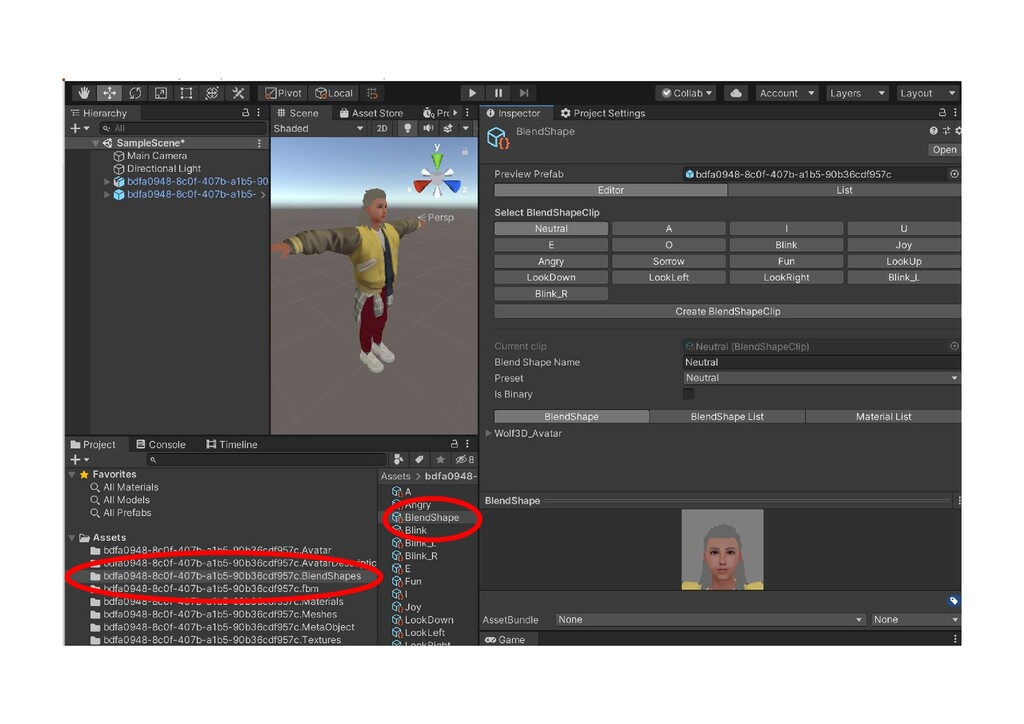The width and height of the screenshot is (1024, 724).
Task: Toggle scene audio
Action: coord(428,129)
